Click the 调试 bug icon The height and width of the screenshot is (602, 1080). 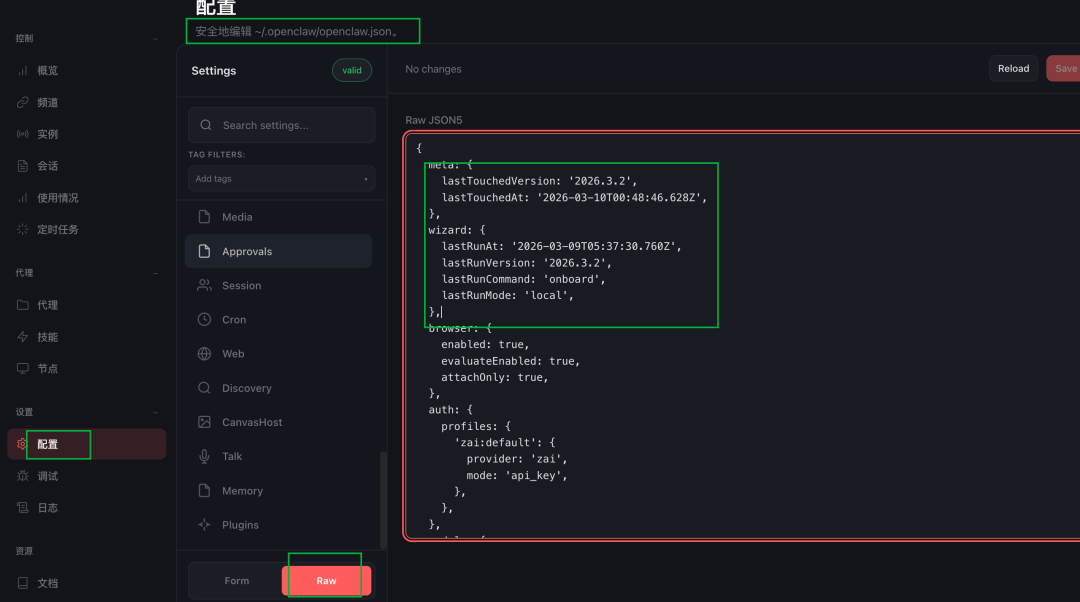[23, 476]
